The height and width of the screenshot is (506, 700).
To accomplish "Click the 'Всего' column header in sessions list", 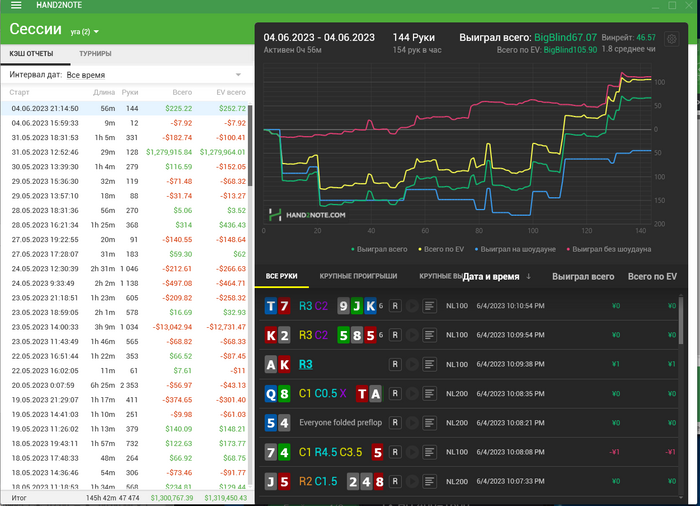I will pos(182,92).
